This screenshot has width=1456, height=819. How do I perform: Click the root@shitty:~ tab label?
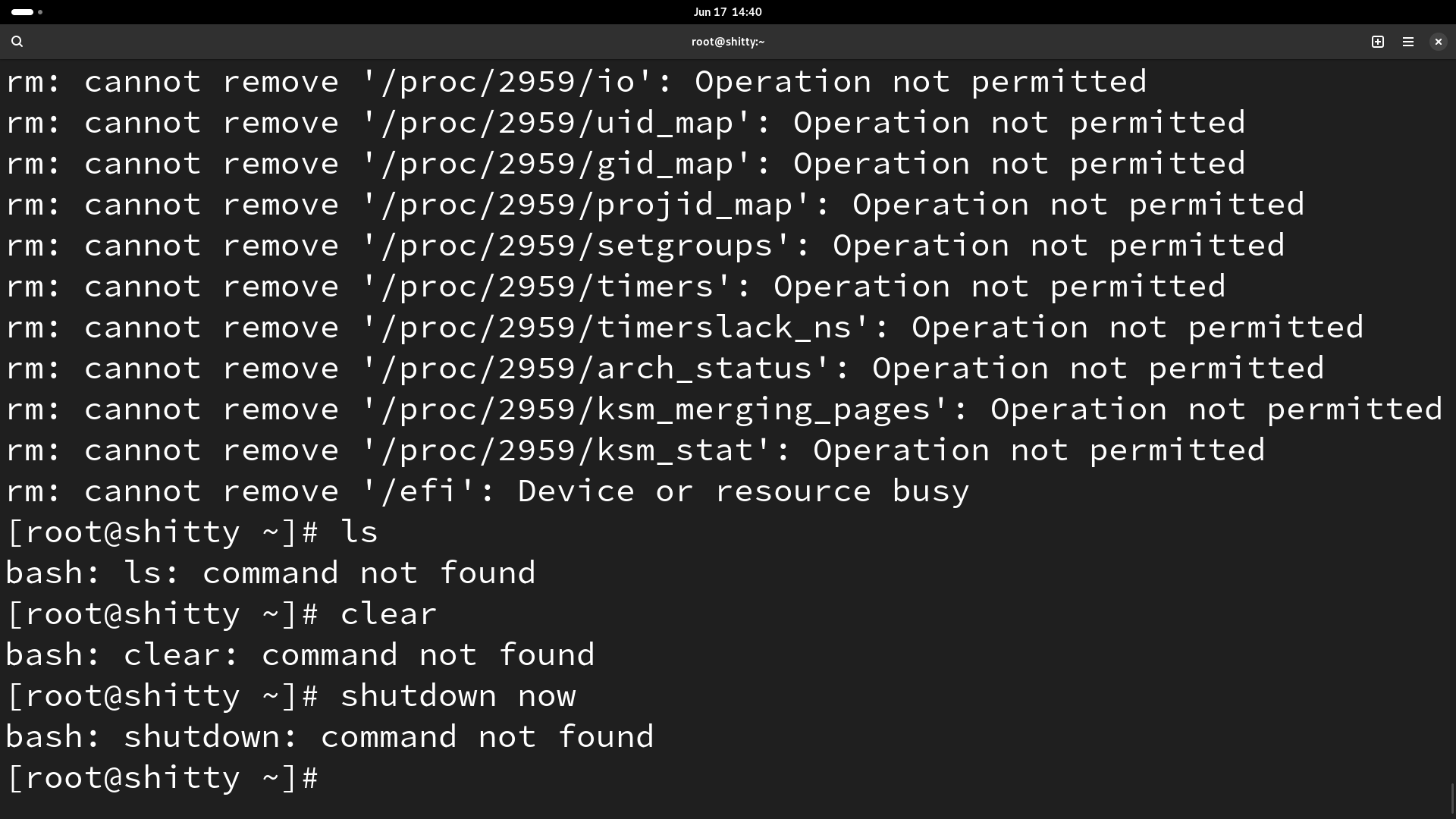tap(728, 41)
